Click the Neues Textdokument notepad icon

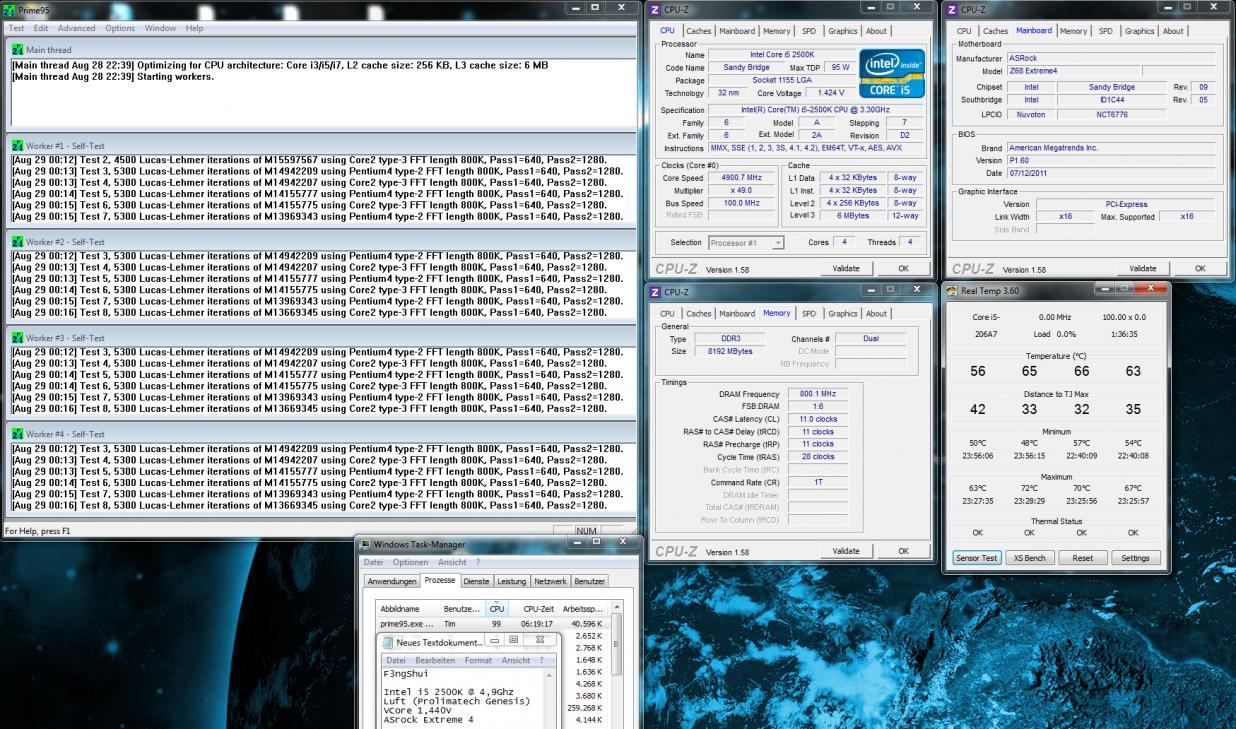pos(388,641)
